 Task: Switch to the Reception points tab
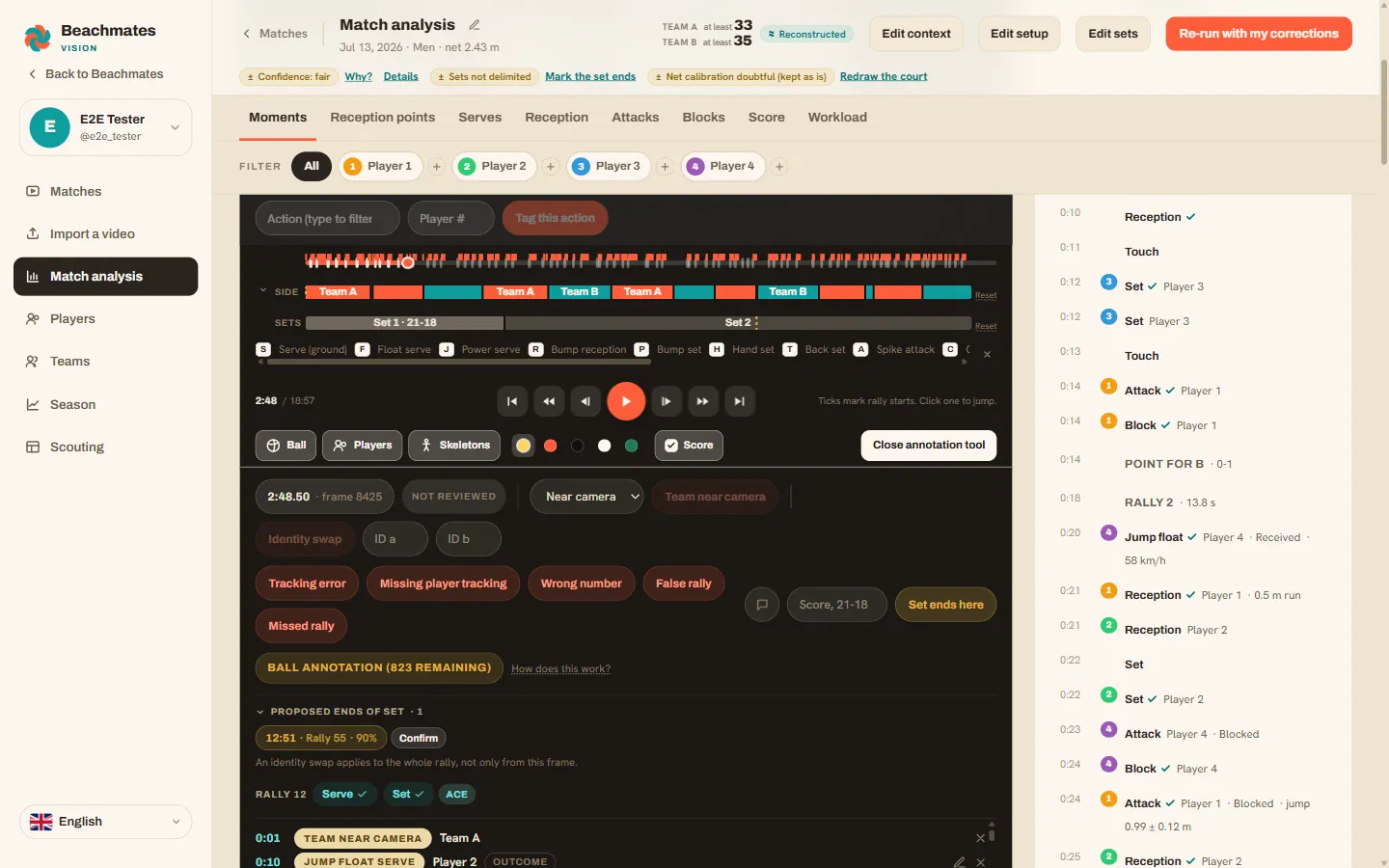(382, 118)
